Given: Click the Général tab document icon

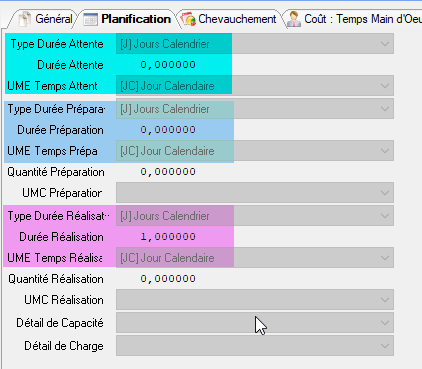Looking at the screenshot, I should pyautogui.click(x=25, y=19).
